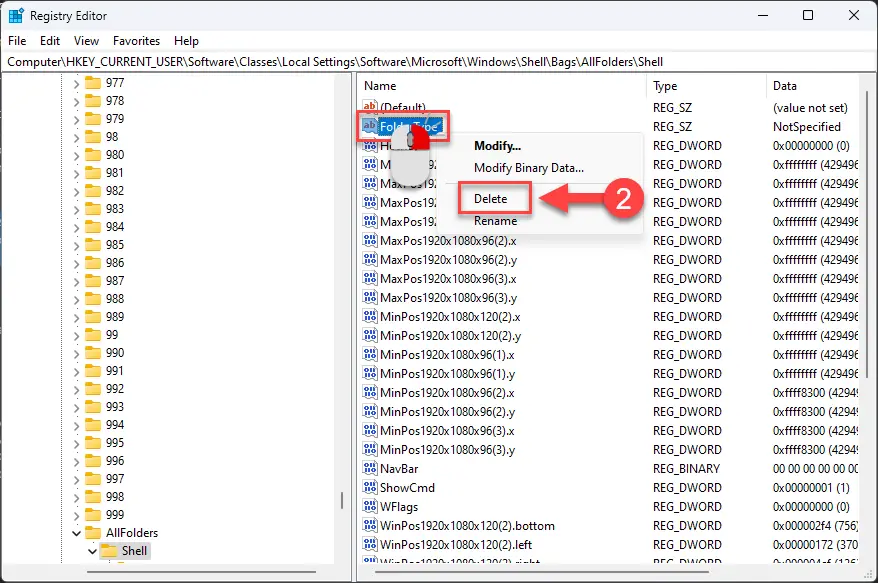Expand the 978 key
This screenshot has height=583, width=878.
coord(76,102)
